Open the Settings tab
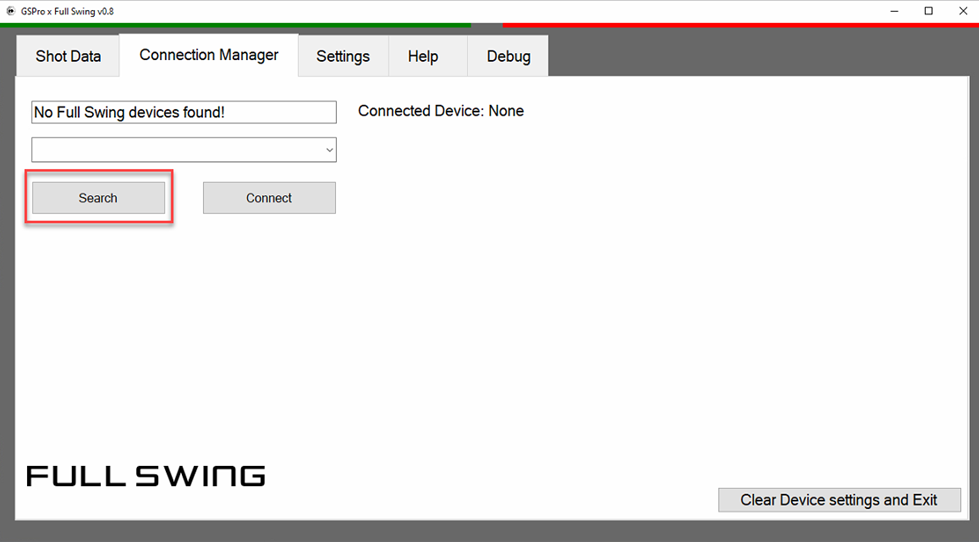This screenshot has width=979, height=542. click(343, 56)
